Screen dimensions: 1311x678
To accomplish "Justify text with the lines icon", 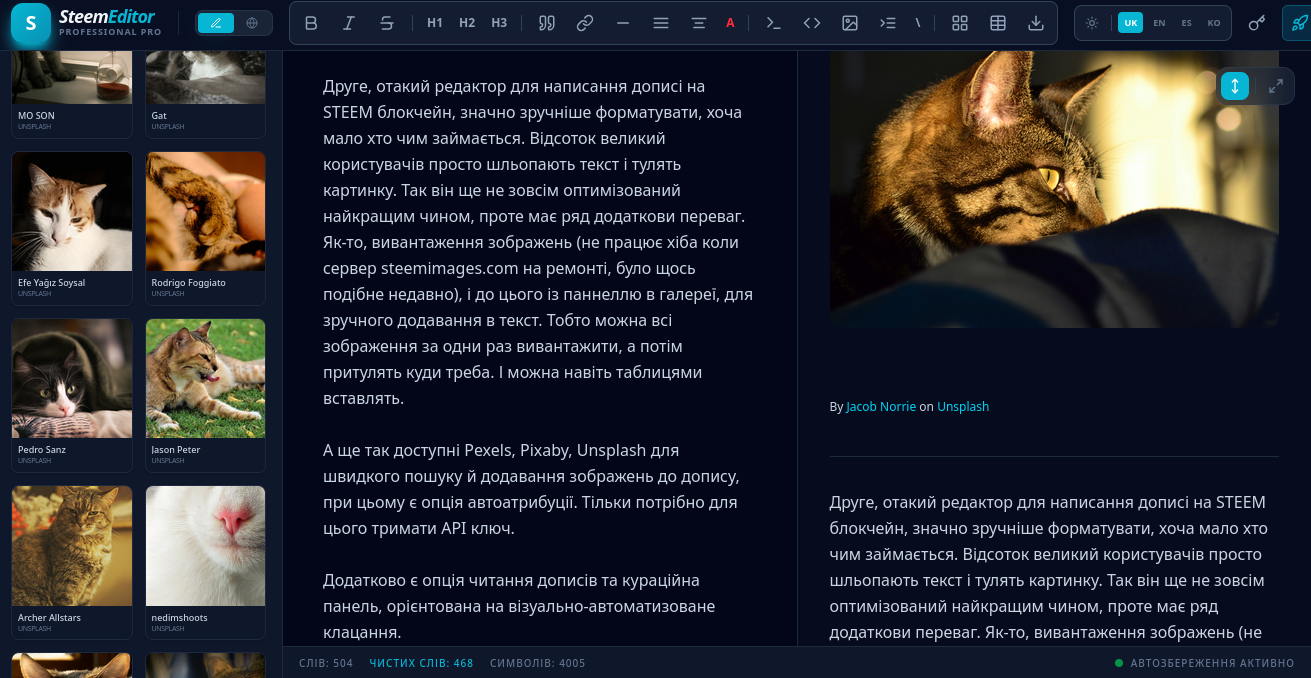I will (x=661, y=23).
